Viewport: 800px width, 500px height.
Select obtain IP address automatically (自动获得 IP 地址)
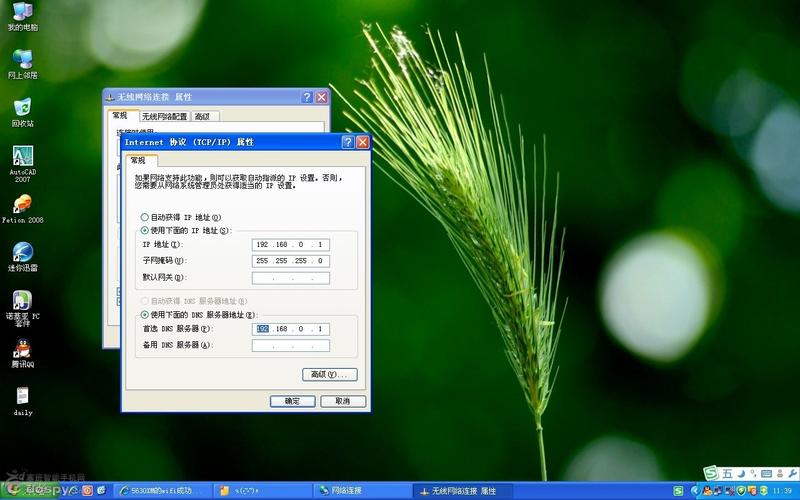145,217
